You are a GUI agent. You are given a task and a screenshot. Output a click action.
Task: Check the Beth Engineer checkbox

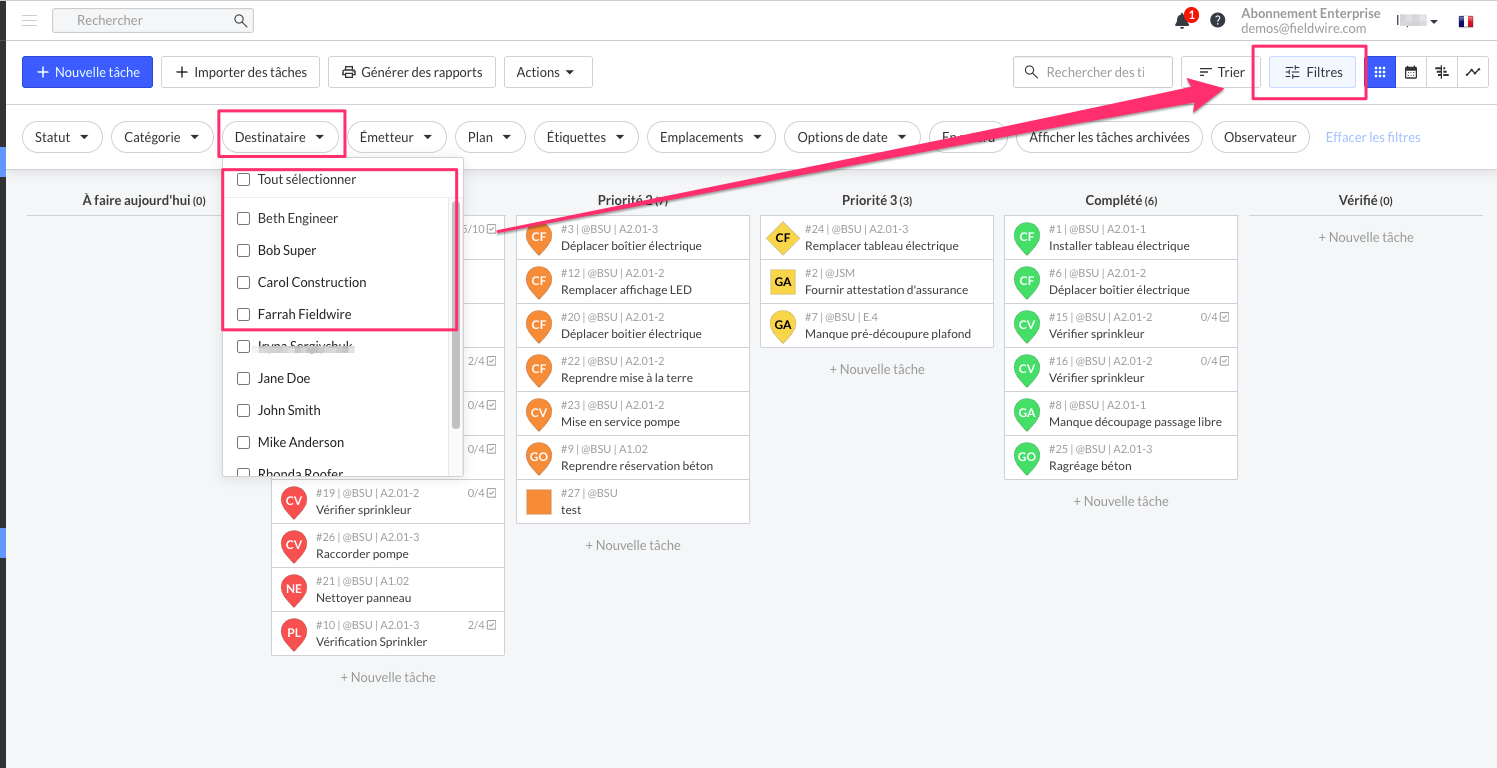pos(243,218)
